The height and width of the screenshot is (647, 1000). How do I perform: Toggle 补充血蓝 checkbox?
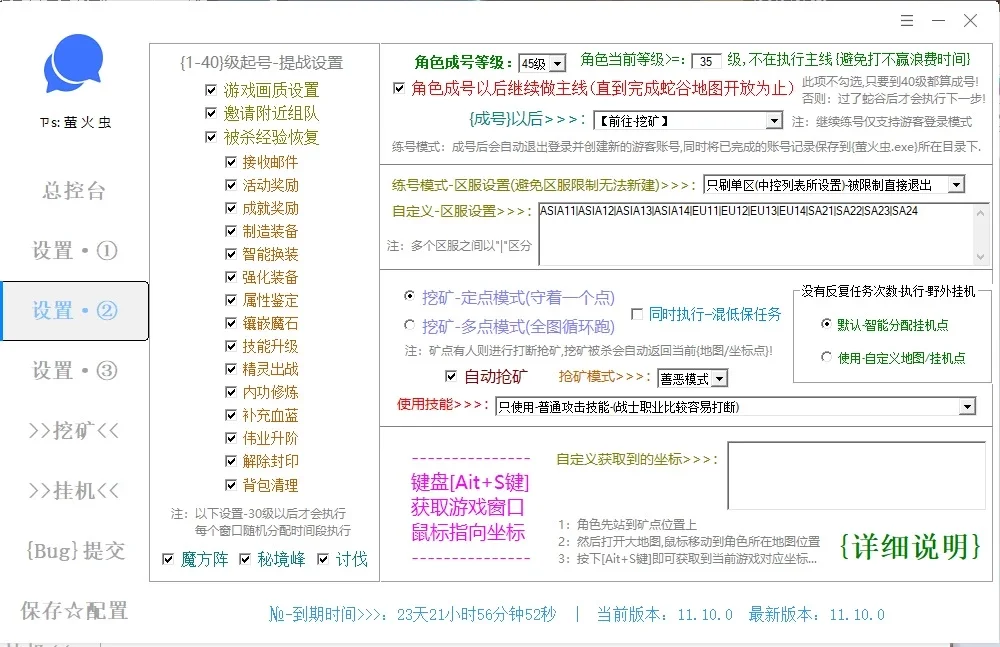(231, 415)
